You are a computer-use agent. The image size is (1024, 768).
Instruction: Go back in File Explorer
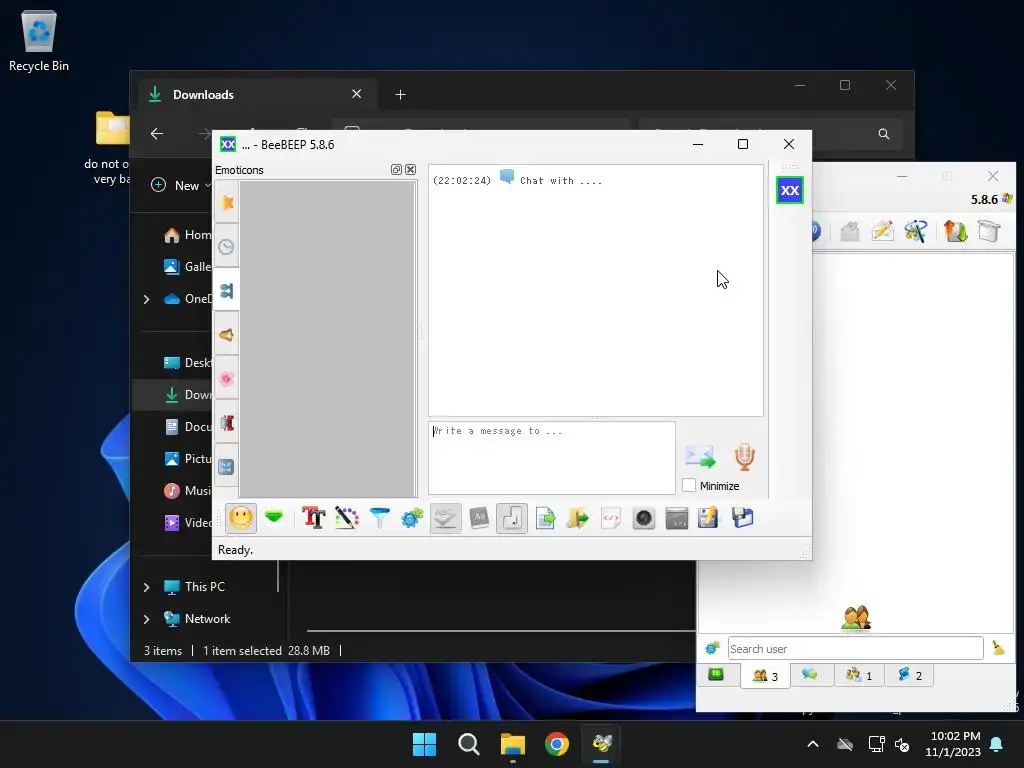click(x=157, y=134)
